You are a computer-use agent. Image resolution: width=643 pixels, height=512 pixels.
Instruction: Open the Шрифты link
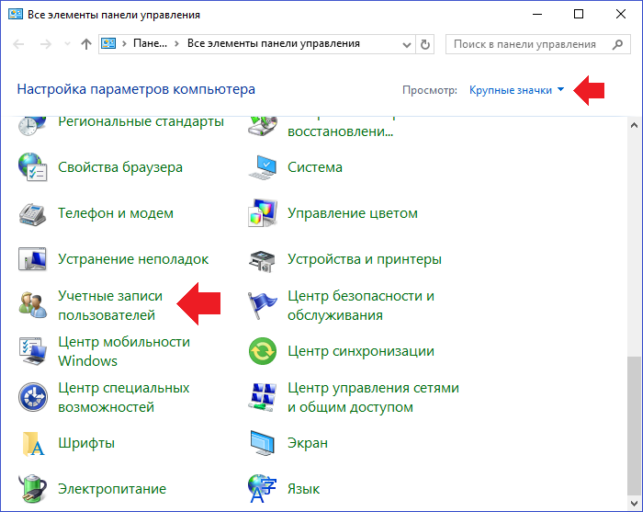86,443
